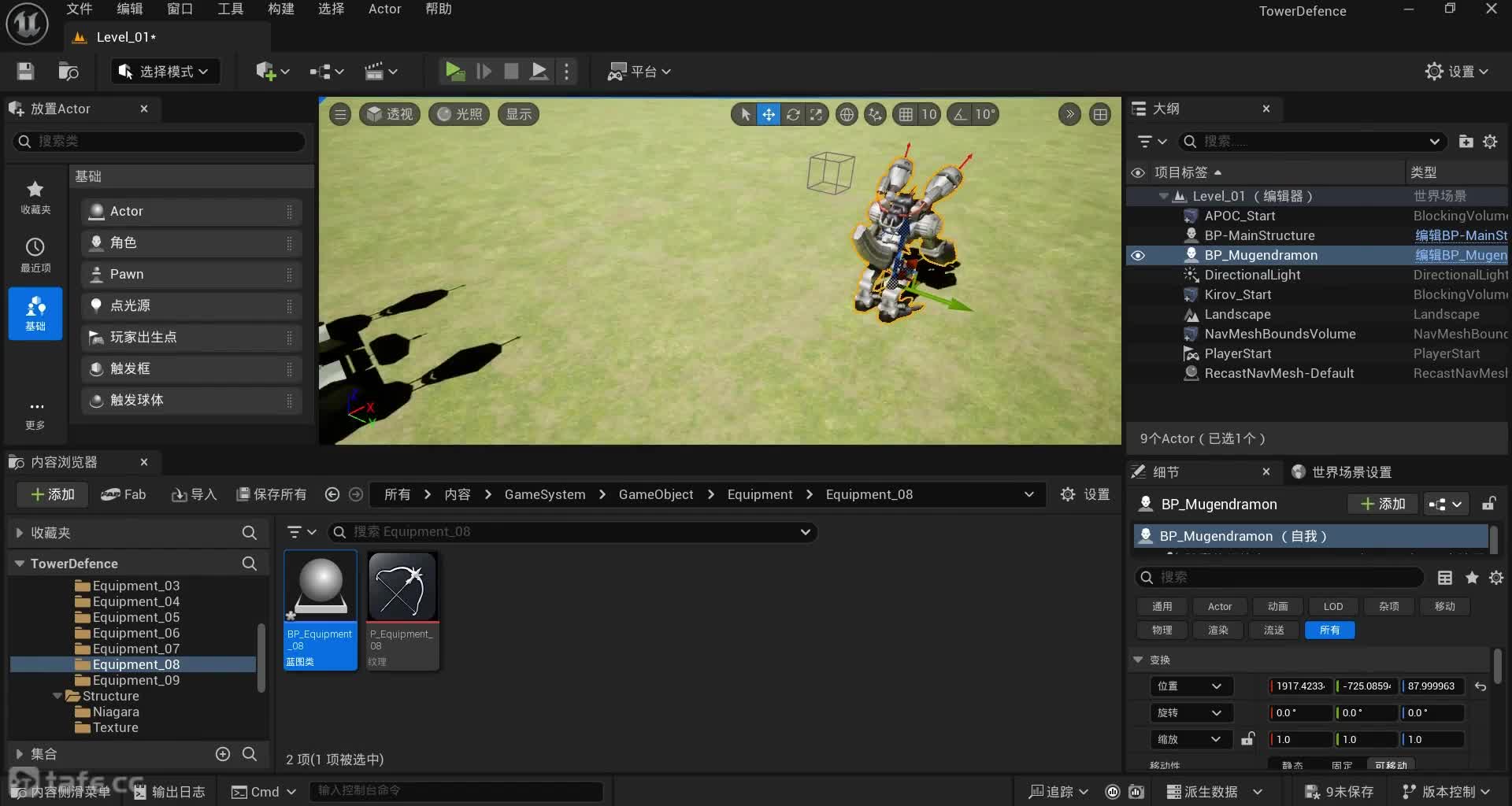
Task: Click the viewport layout maximize icon
Action: [x=1100, y=115]
